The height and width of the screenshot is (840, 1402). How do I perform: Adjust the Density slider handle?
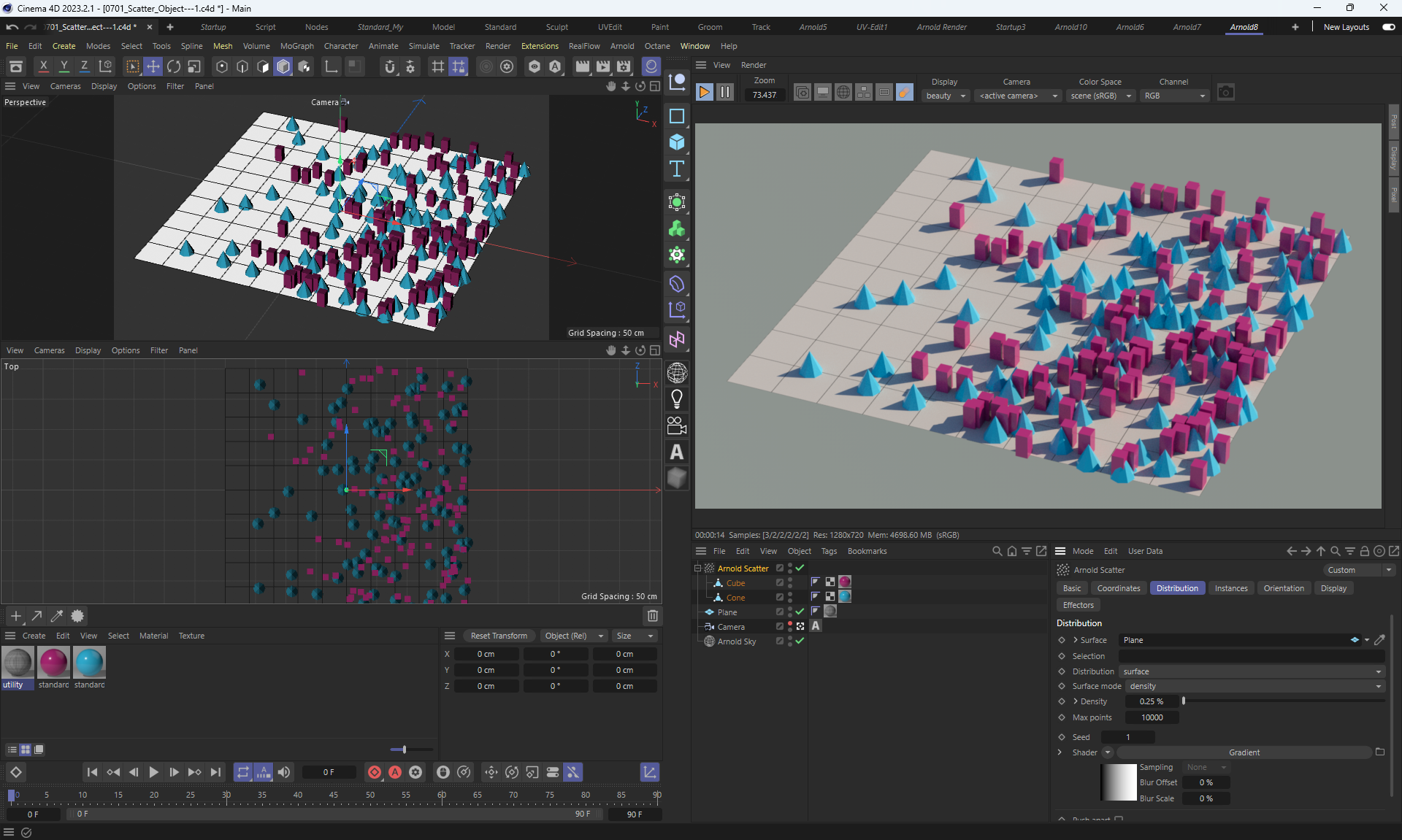(1184, 701)
